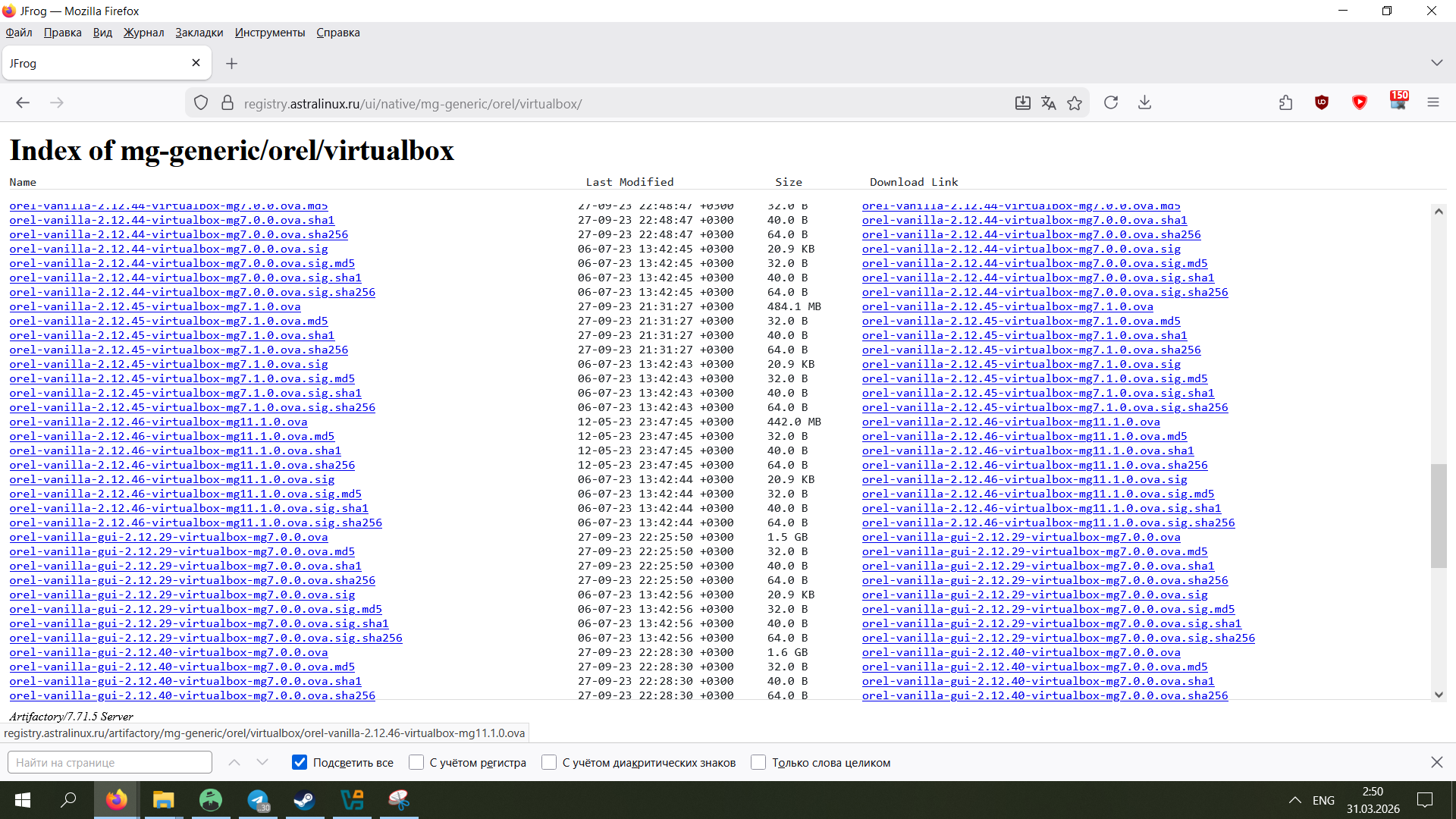Click the install/save page icon in address bar
Image resolution: width=1456 pixels, height=819 pixels.
(x=1023, y=103)
